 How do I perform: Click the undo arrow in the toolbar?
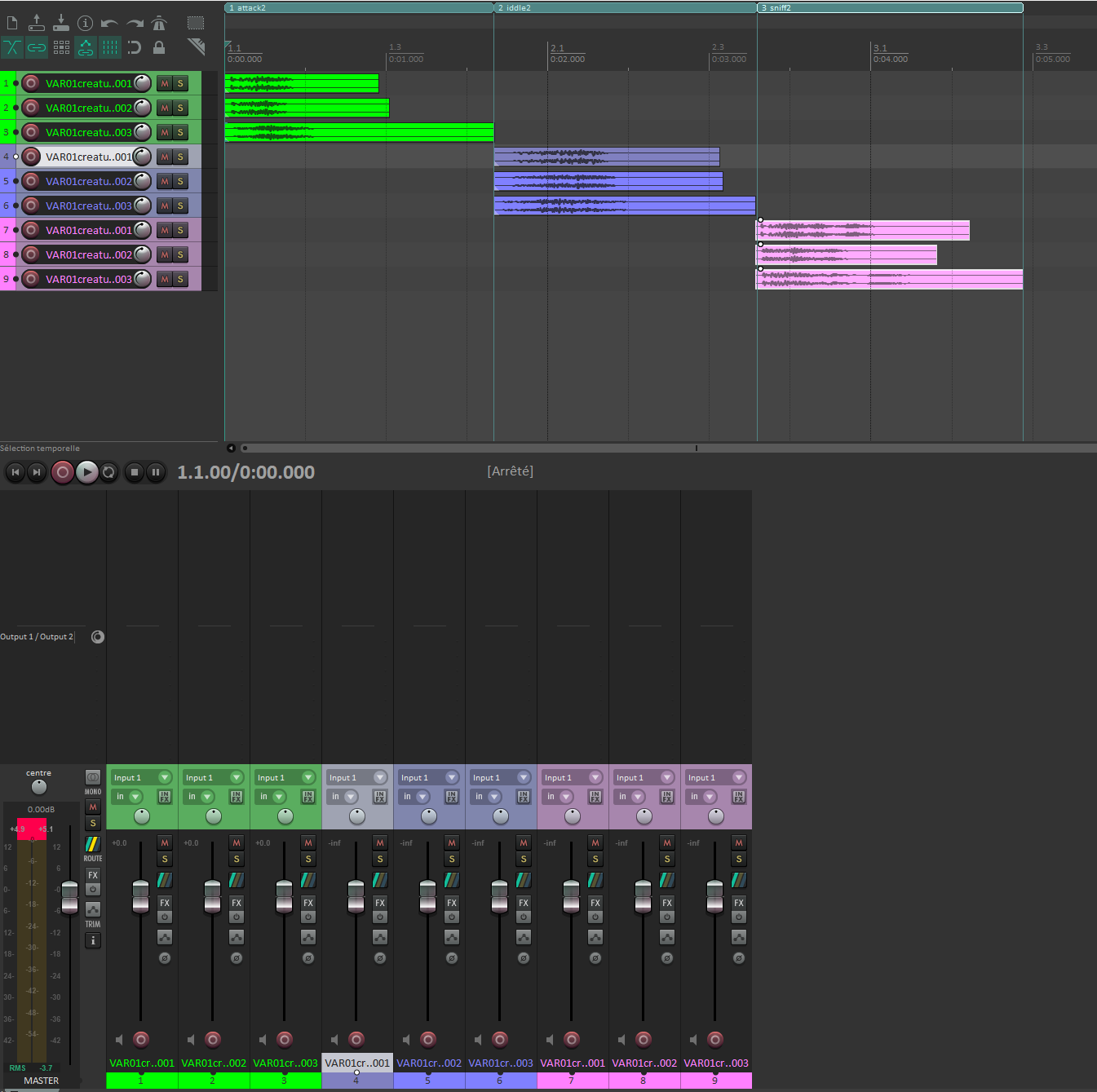point(109,23)
